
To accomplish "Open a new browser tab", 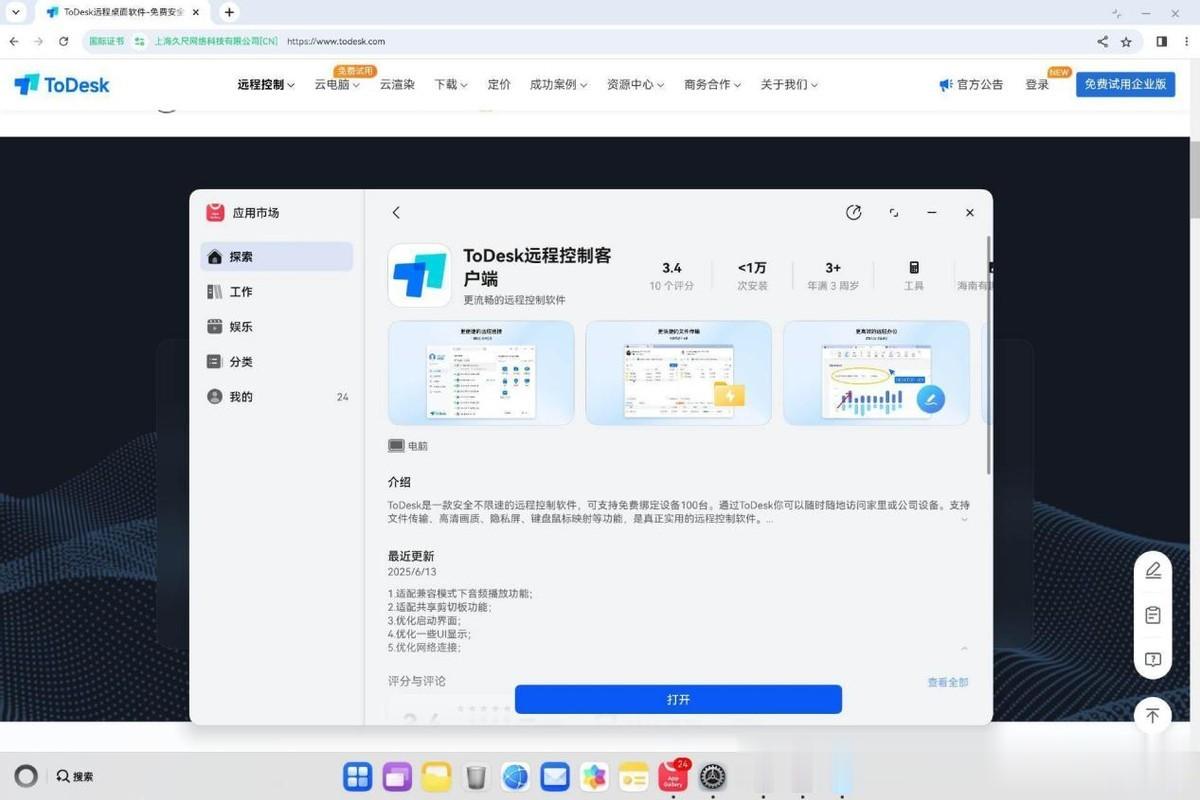I will [229, 12].
